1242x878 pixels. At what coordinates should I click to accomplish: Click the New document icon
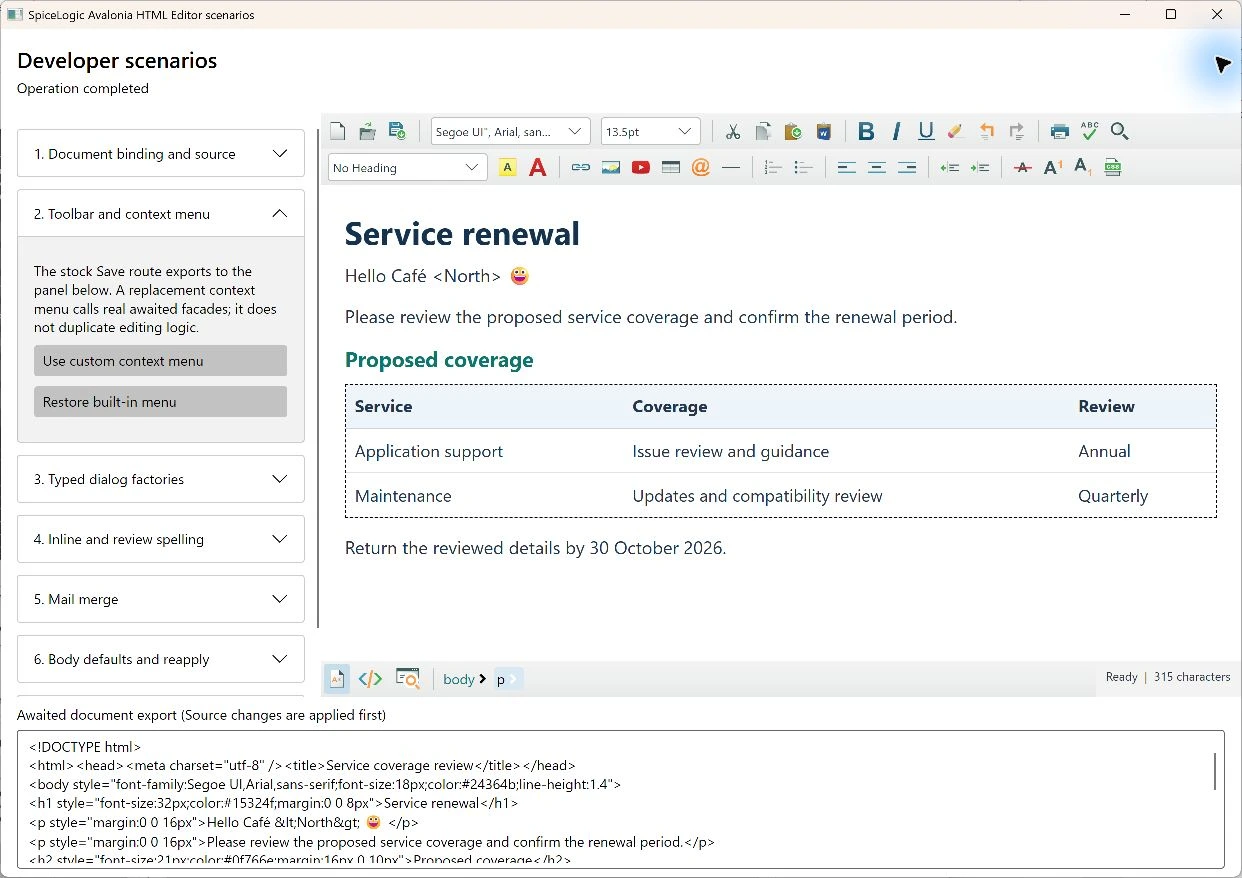click(338, 131)
